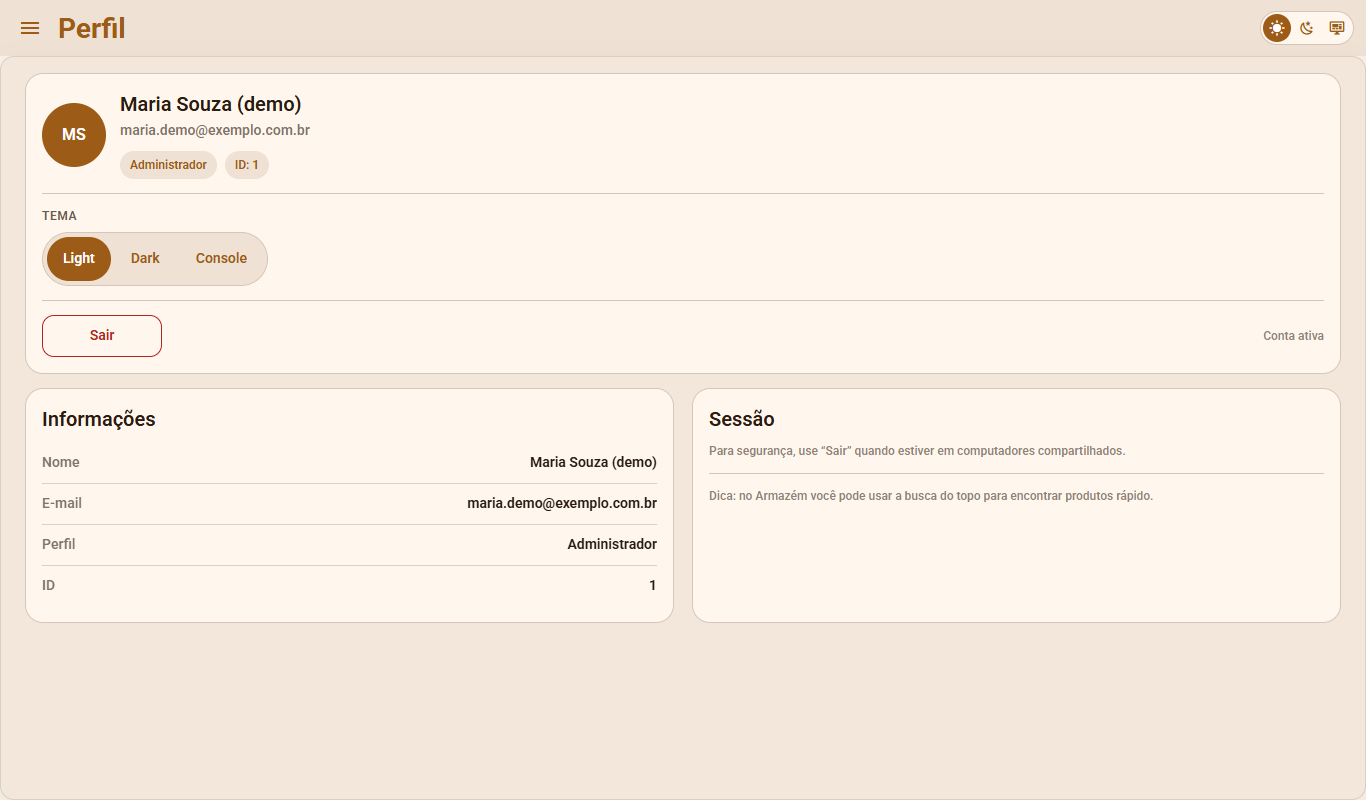Click the Sair logout button
This screenshot has height=800, width=1366.
click(x=102, y=336)
